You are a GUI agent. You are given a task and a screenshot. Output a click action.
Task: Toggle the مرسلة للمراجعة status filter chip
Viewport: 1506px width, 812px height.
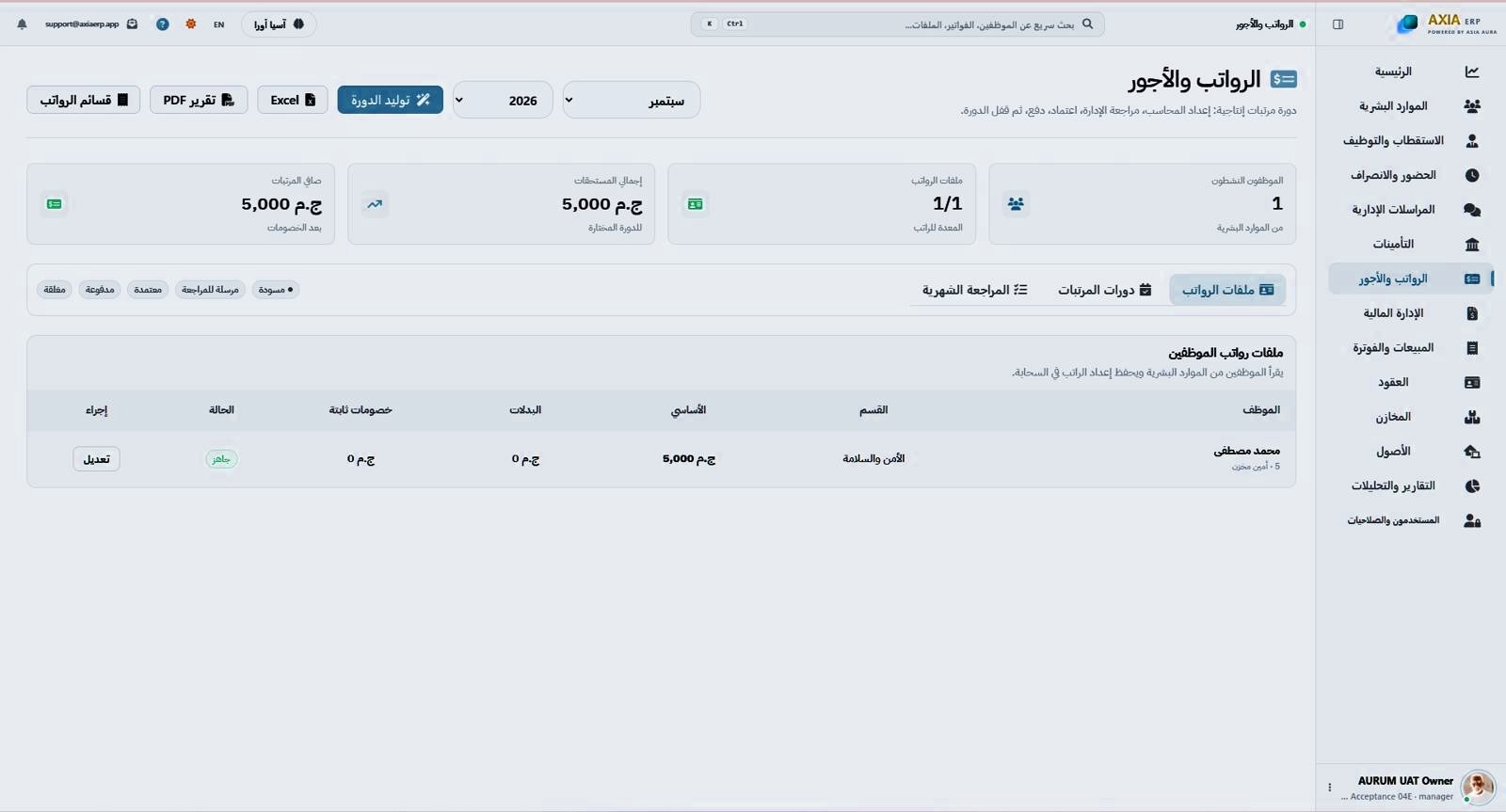coord(210,290)
